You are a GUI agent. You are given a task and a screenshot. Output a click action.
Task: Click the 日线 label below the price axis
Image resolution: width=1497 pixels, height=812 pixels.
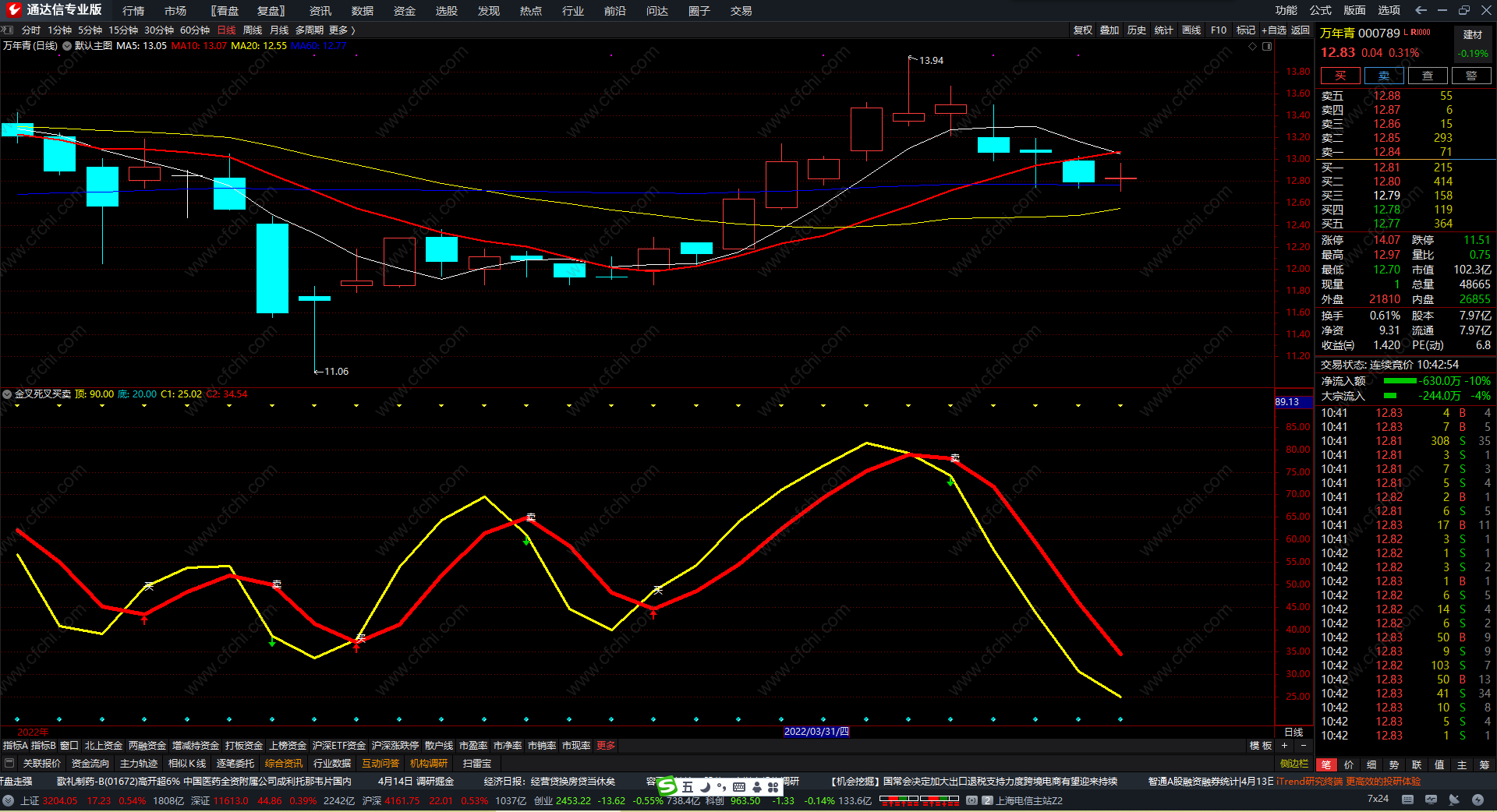pos(1294,732)
